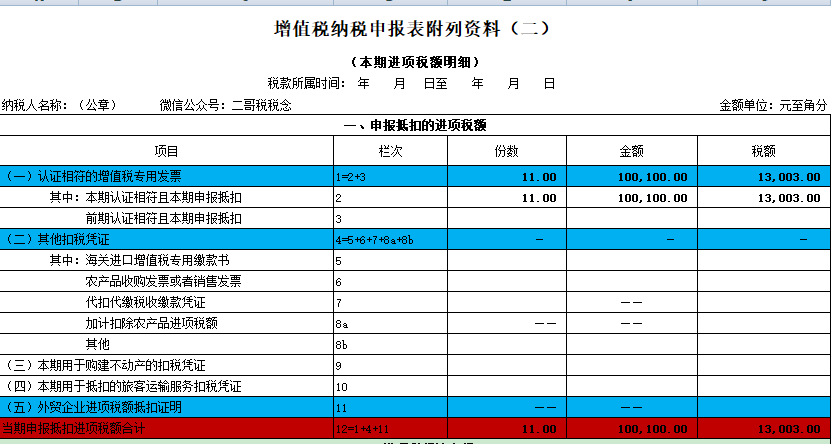Click the 份数 column header
This screenshot has height=444, width=831.
coord(506,151)
